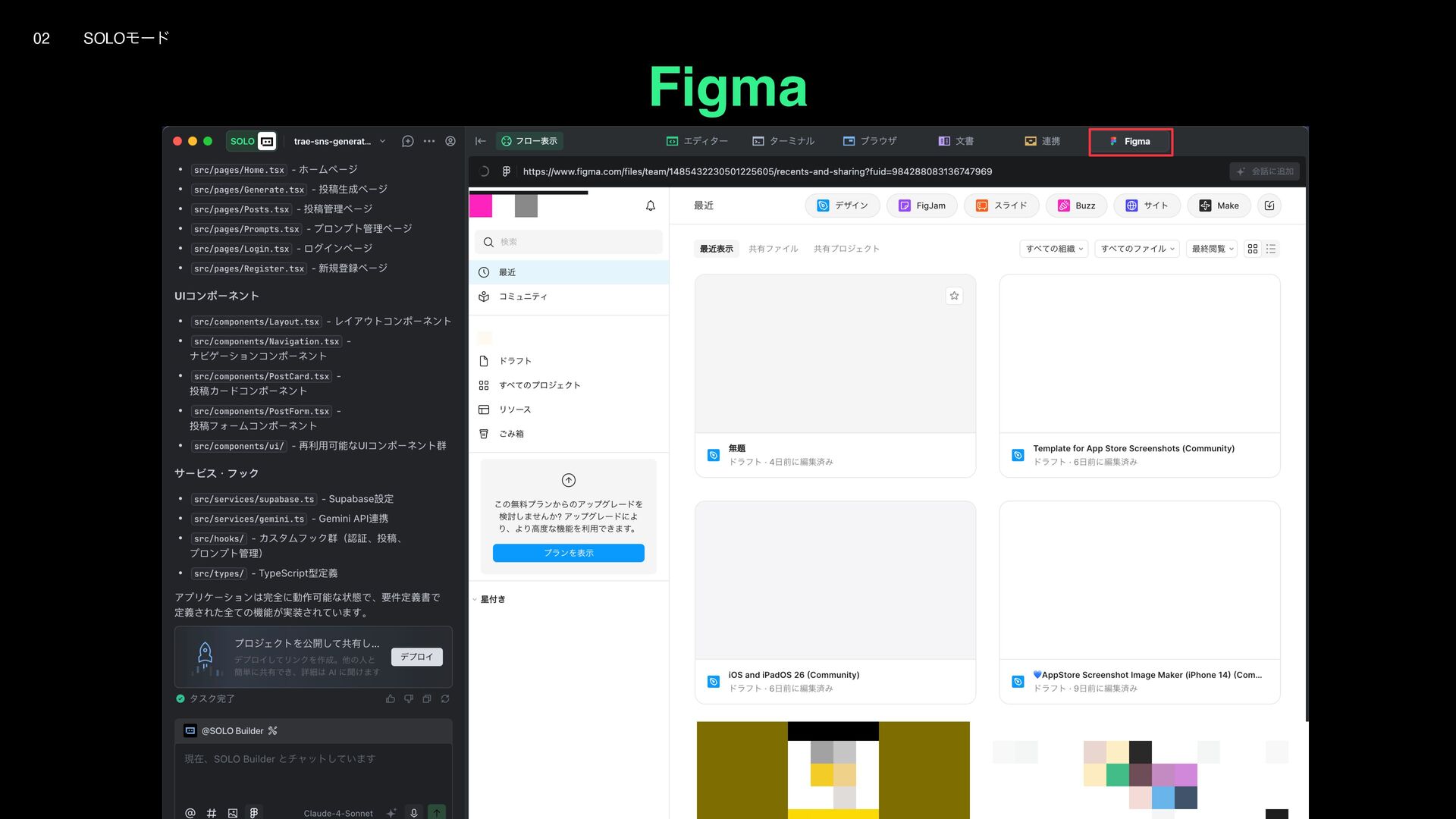The width and height of the screenshot is (1456, 819).
Task: Click the thumbs up feedback icon
Action: pos(391,698)
